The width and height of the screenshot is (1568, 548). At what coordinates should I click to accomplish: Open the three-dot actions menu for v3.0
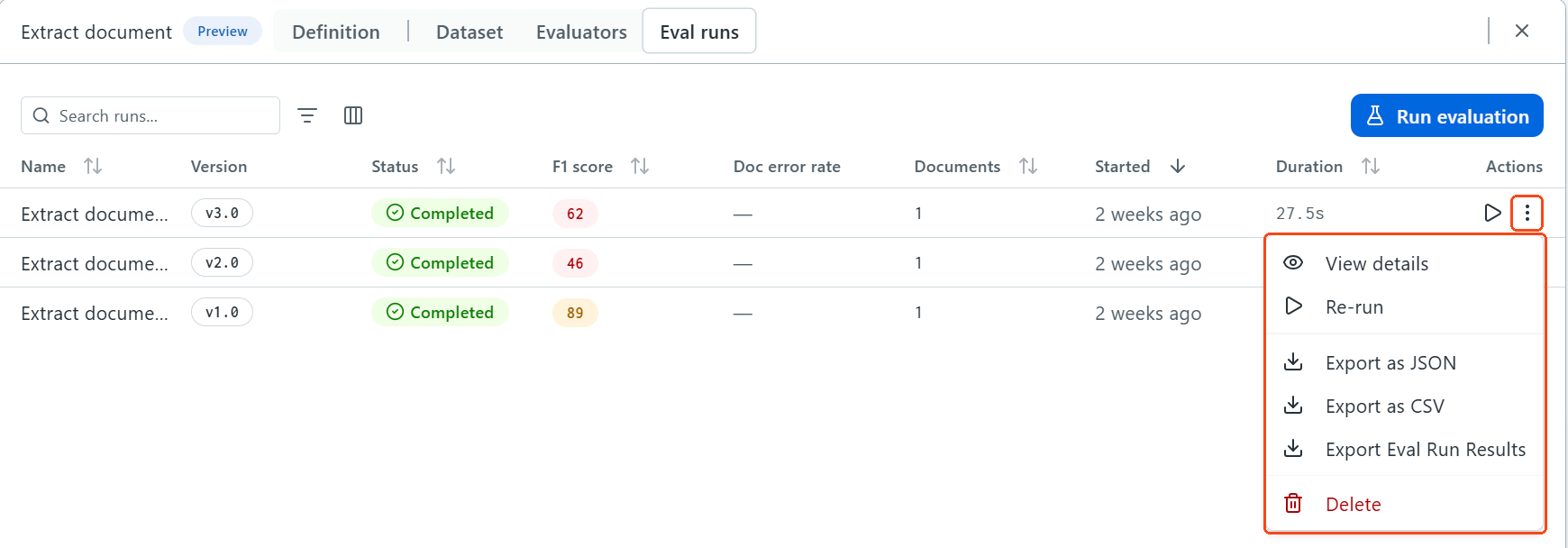pos(1527,213)
